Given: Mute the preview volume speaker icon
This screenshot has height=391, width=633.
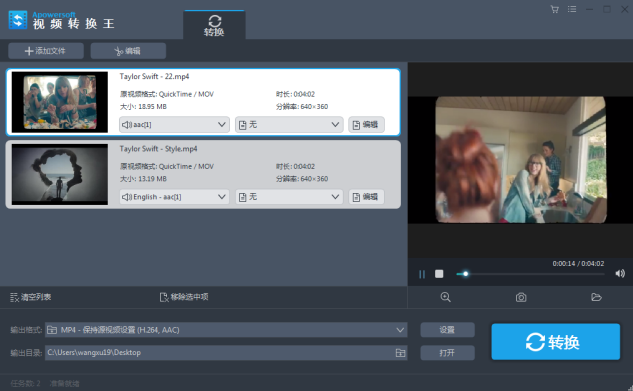Looking at the screenshot, I should click(620, 274).
